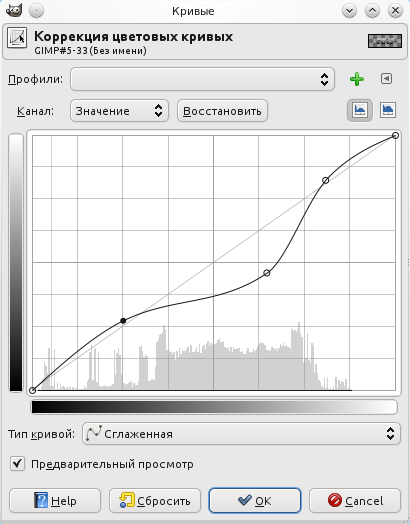
Task: Click the Cancel button
Action: (x=355, y=501)
